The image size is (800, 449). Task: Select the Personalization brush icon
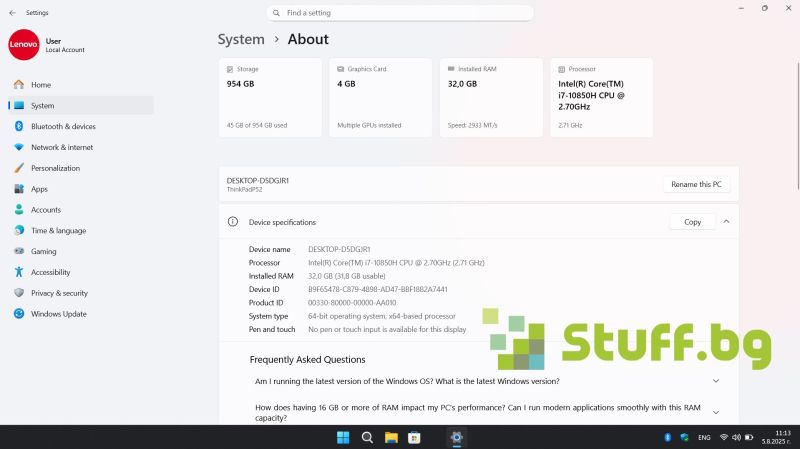point(18,168)
